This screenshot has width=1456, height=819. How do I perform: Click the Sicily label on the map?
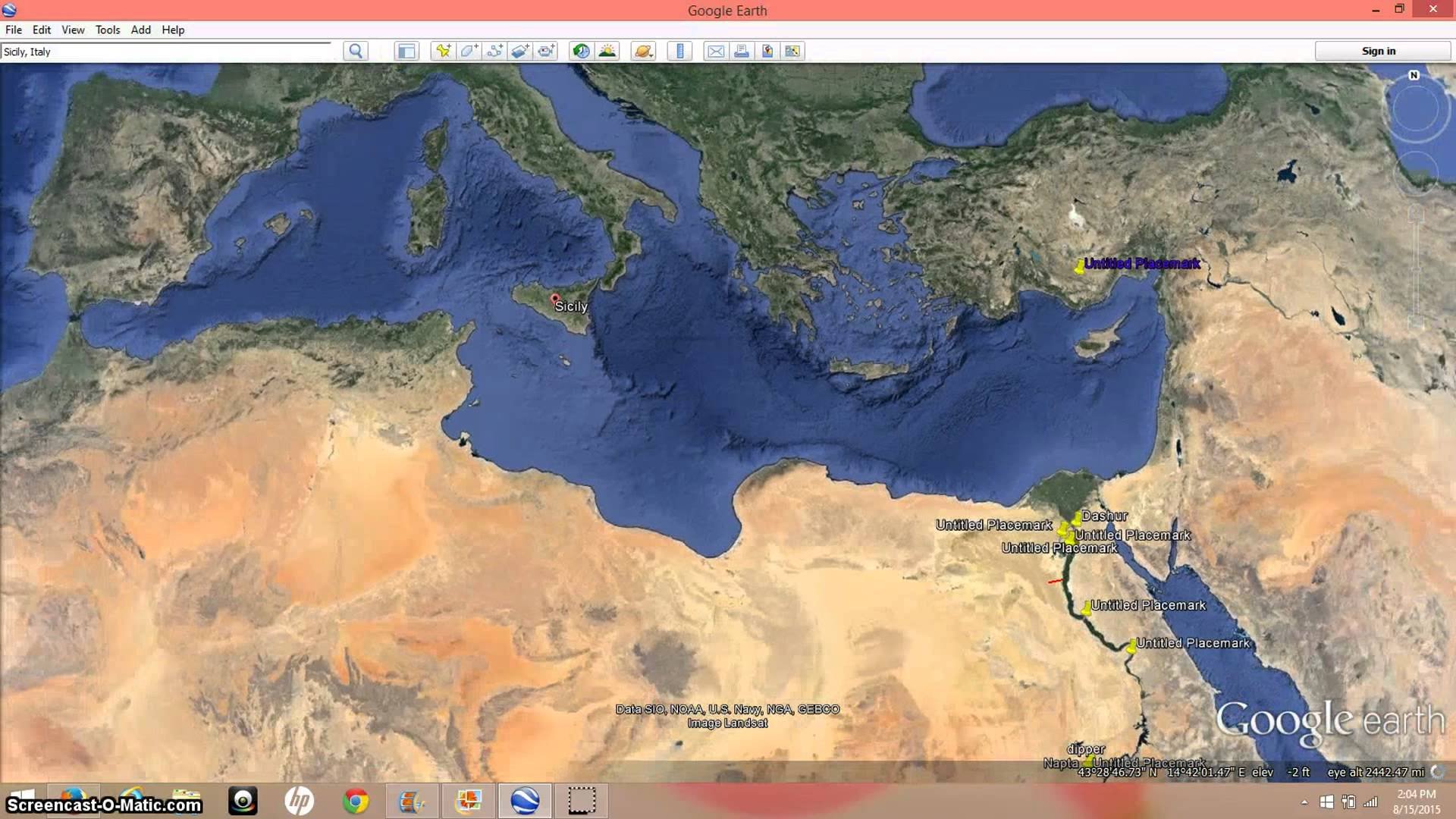pyautogui.click(x=571, y=306)
